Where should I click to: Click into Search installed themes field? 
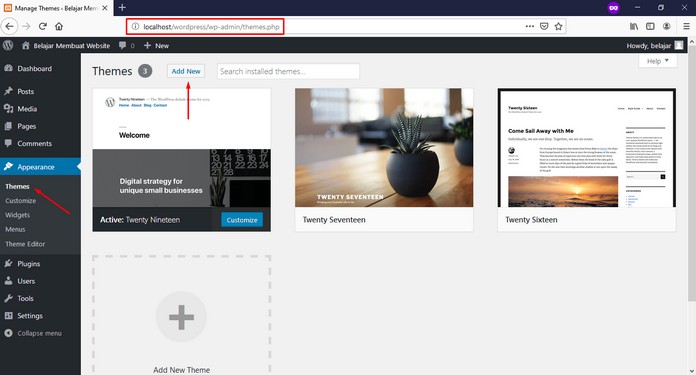point(288,71)
